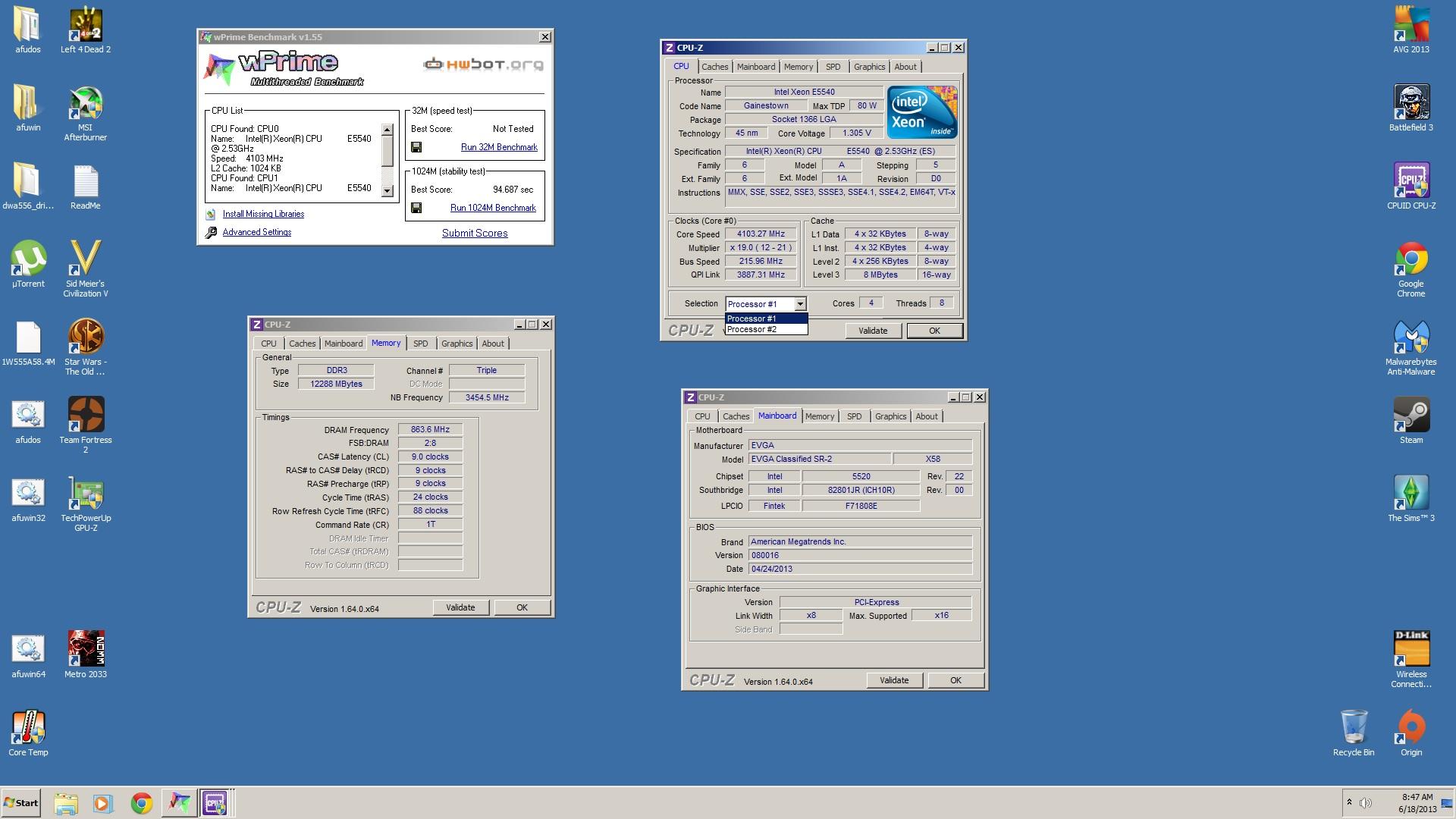Screen dimensions: 1456x819
Task: Open The Sims 3 shortcut
Action: coord(1411,499)
